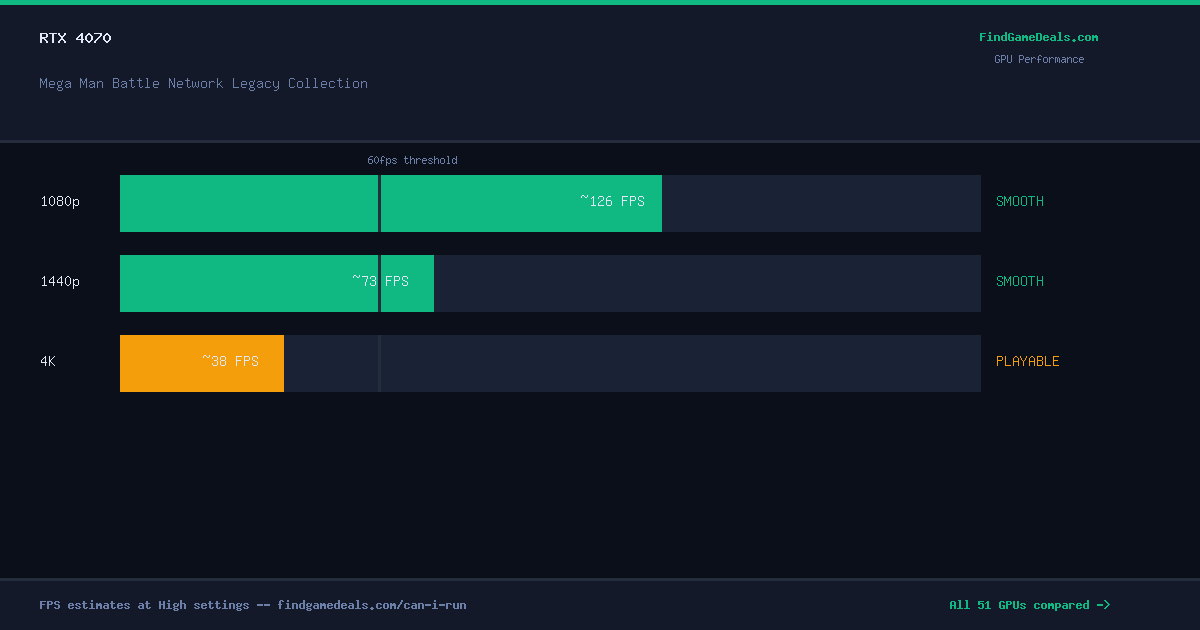Click the 60fps threshold label
Viewport: 1200px width, 630px height.
tap(412, 160)
